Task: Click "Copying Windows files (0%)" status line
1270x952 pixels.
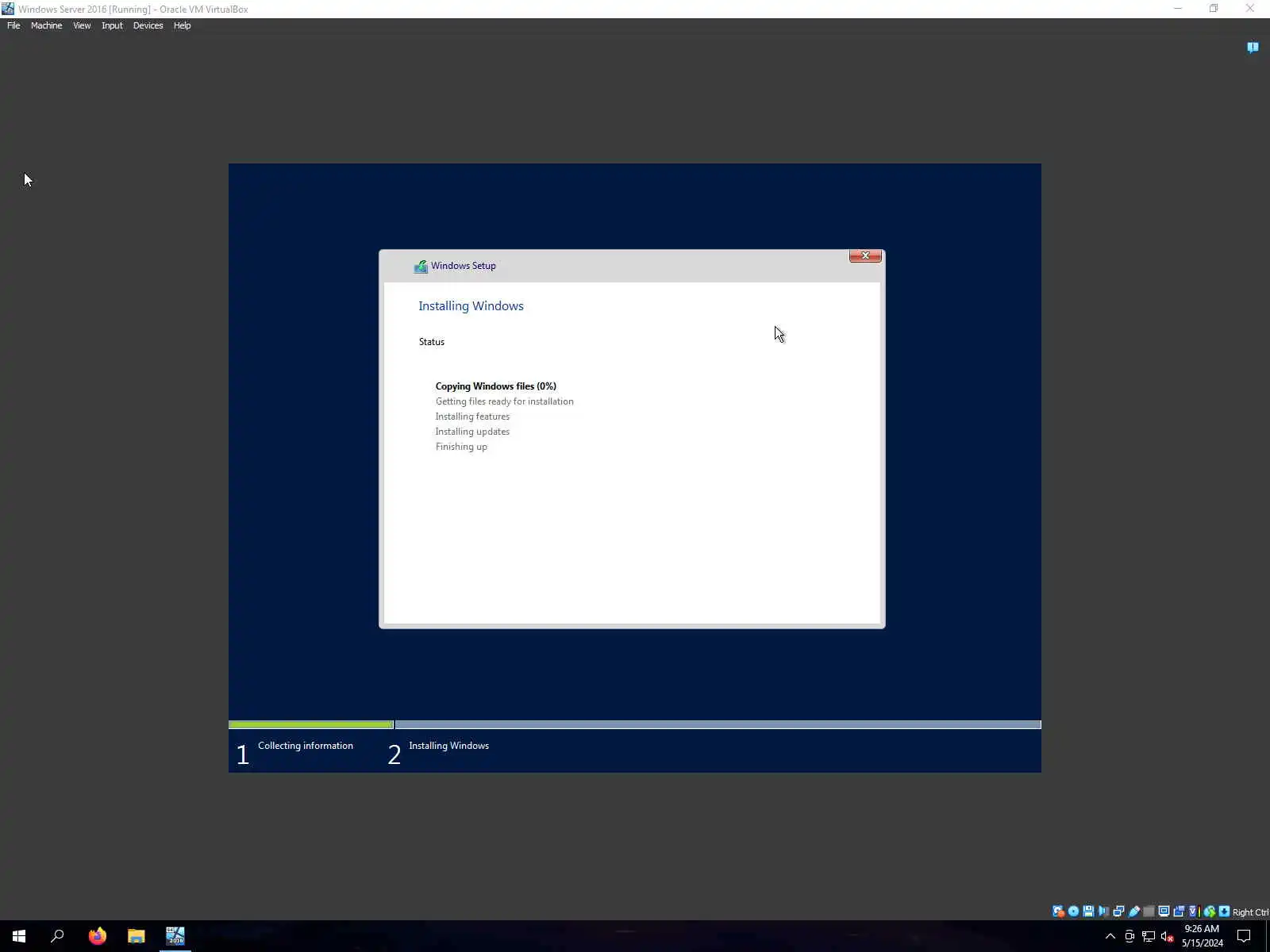Action: point(496,386)
